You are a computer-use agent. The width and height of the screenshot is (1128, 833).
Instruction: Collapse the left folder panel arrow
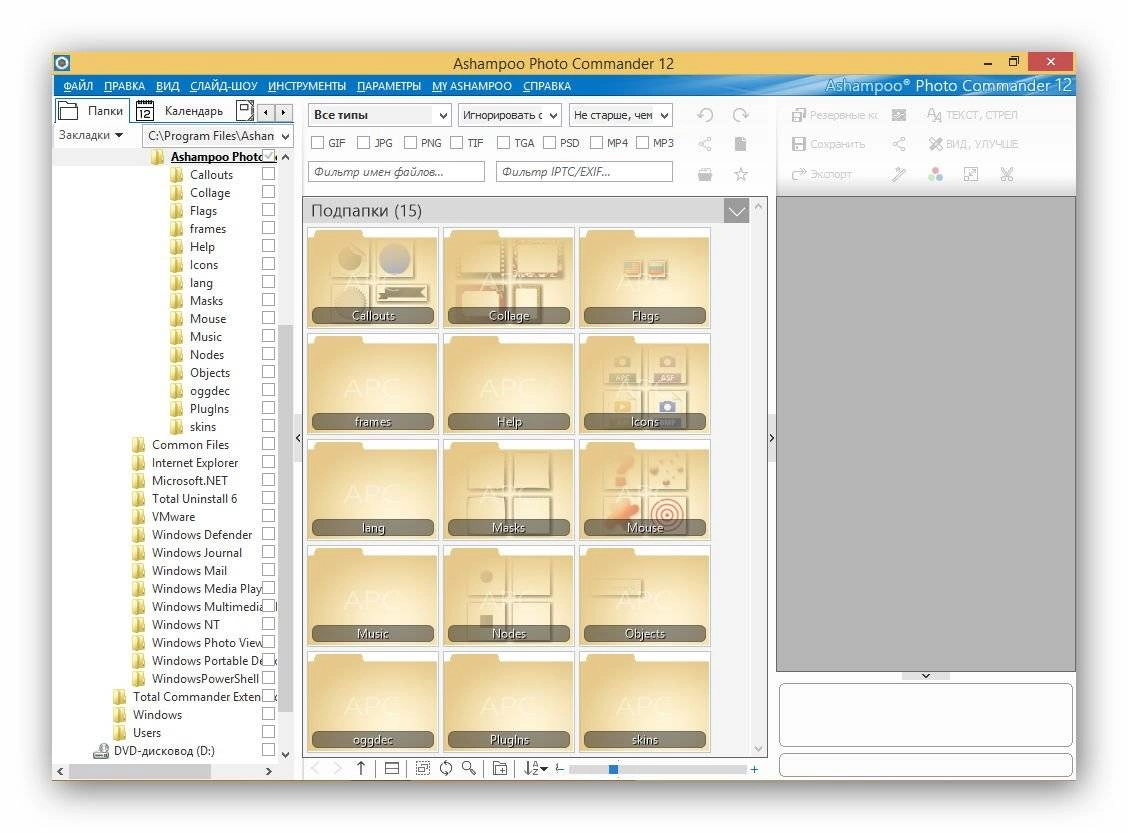(298, 437)
